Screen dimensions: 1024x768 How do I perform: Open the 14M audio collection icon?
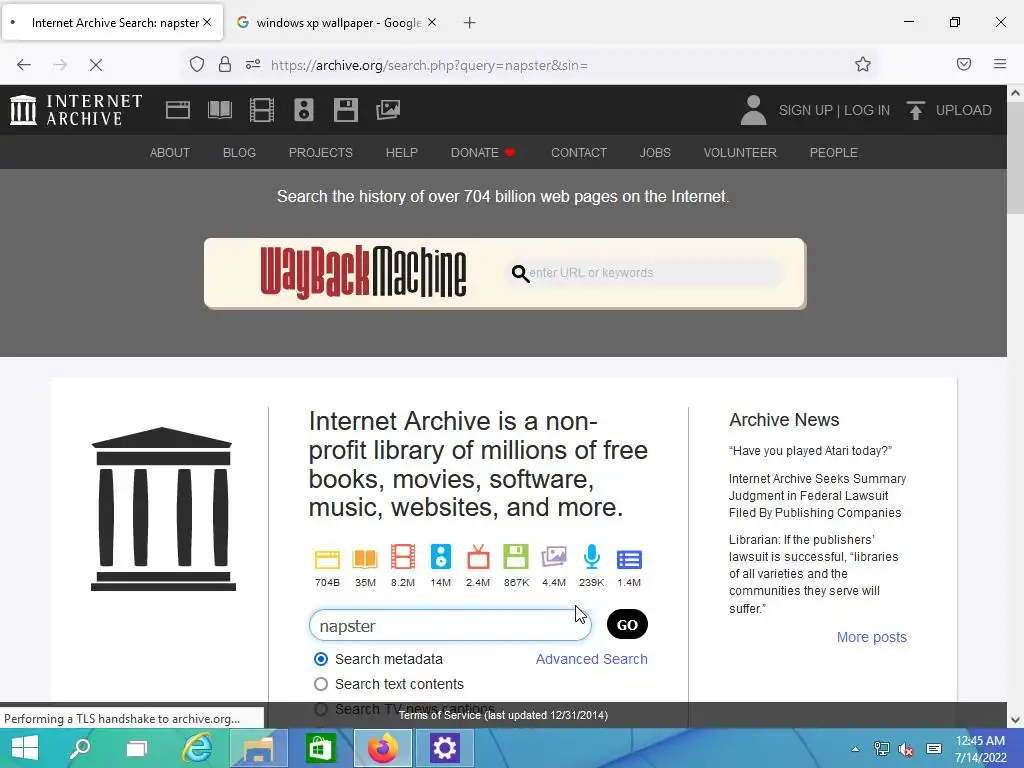click(x=441, y=557)
